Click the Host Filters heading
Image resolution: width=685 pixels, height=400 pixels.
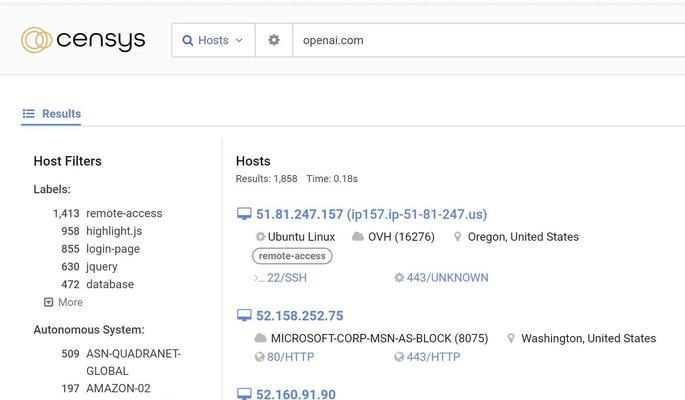coord(68,161)
